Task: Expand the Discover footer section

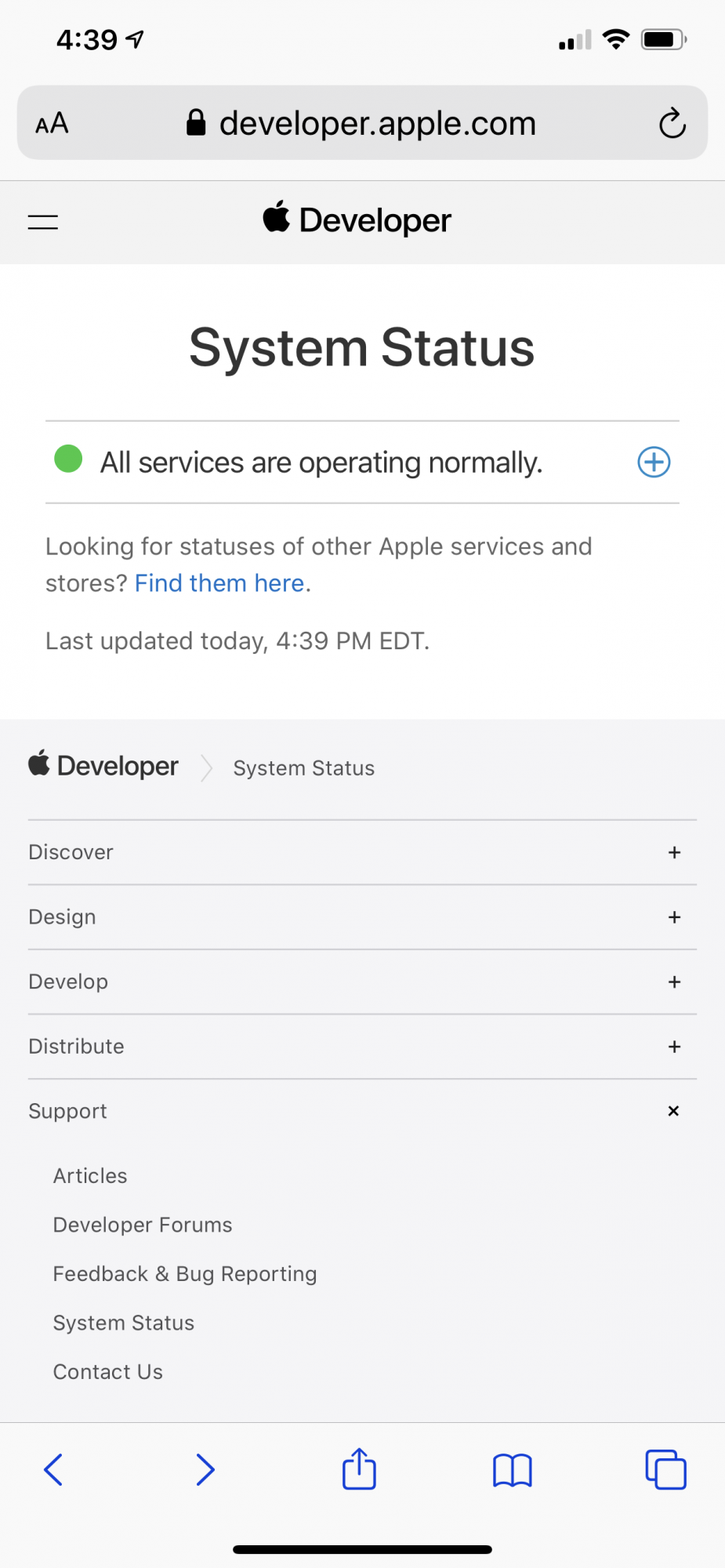Action: pos(674,852)
